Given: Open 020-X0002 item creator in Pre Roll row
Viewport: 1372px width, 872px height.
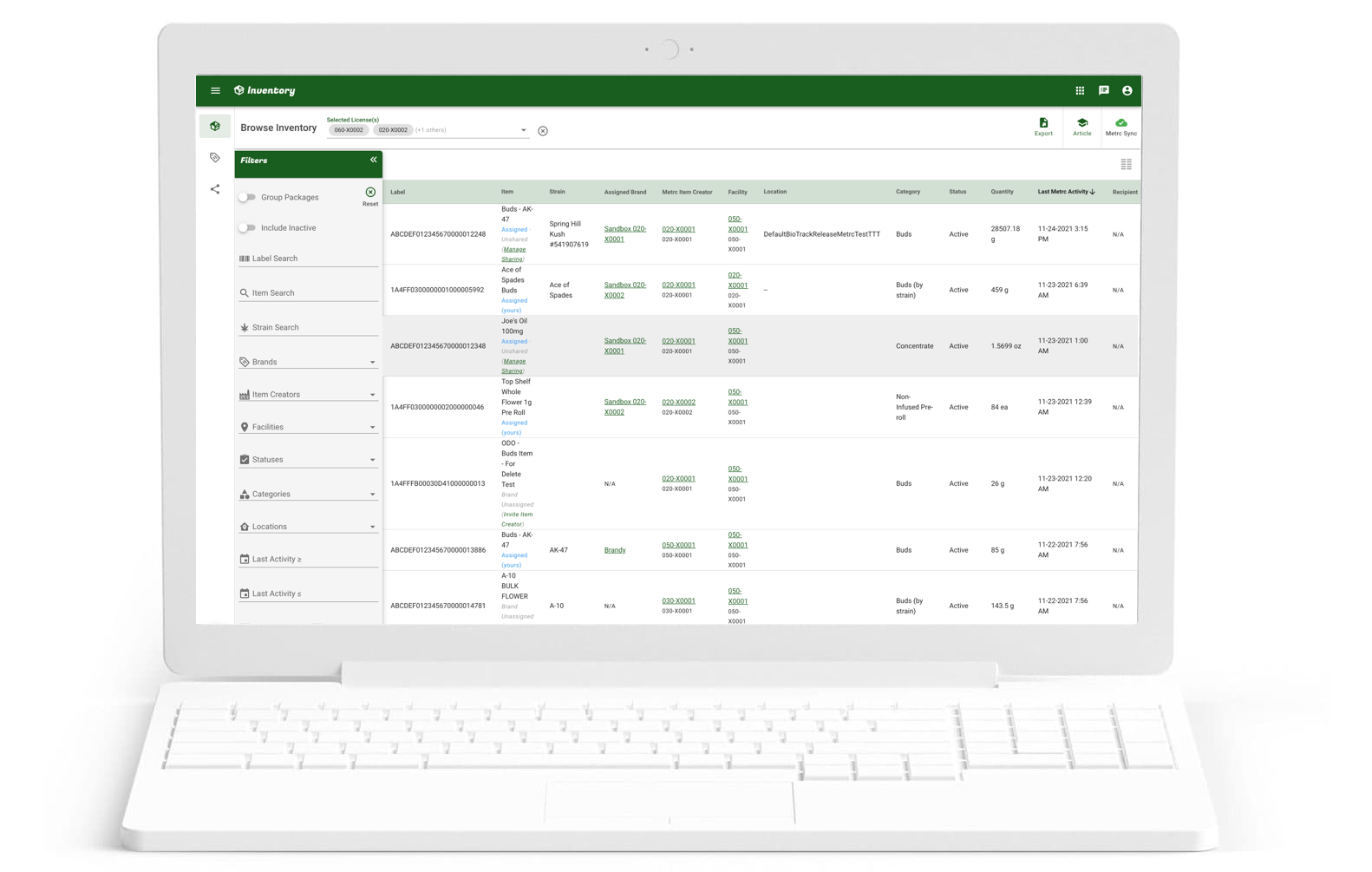Looking at the screenshot, I should pyautogui.click(x=678, y=402).
